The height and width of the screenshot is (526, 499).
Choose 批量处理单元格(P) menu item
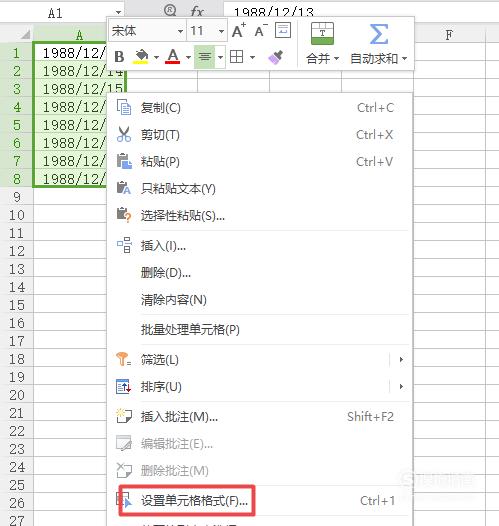260,330
